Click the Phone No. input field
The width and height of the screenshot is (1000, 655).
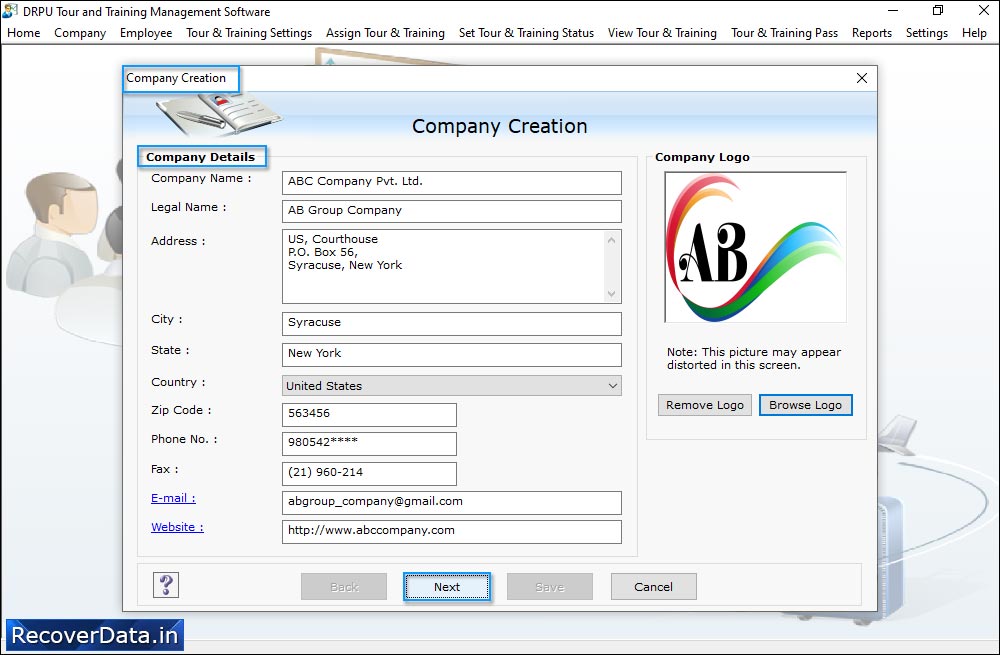coord(369,443)
